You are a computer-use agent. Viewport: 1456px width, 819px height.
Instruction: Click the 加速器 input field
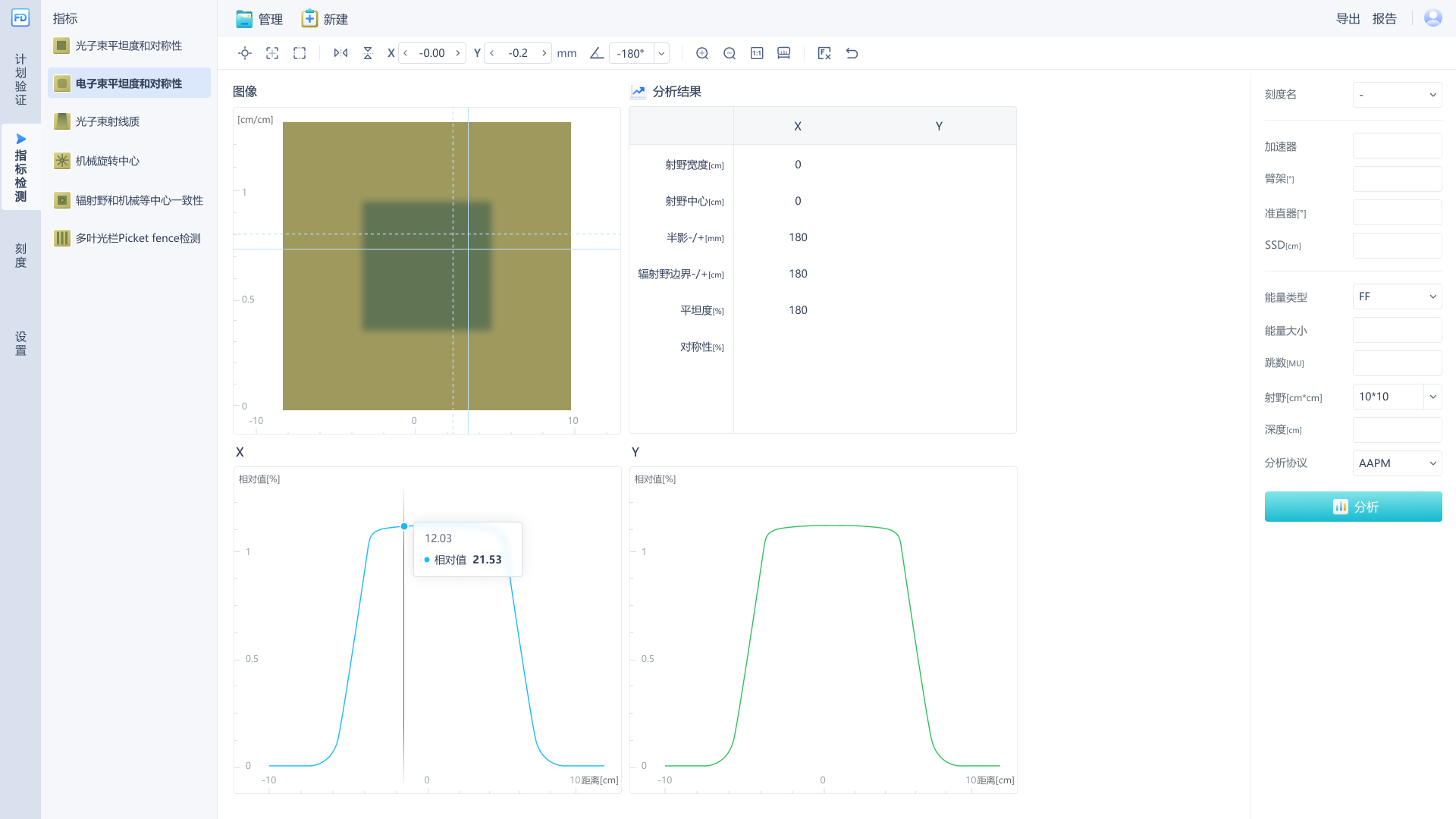(1397, 146)
